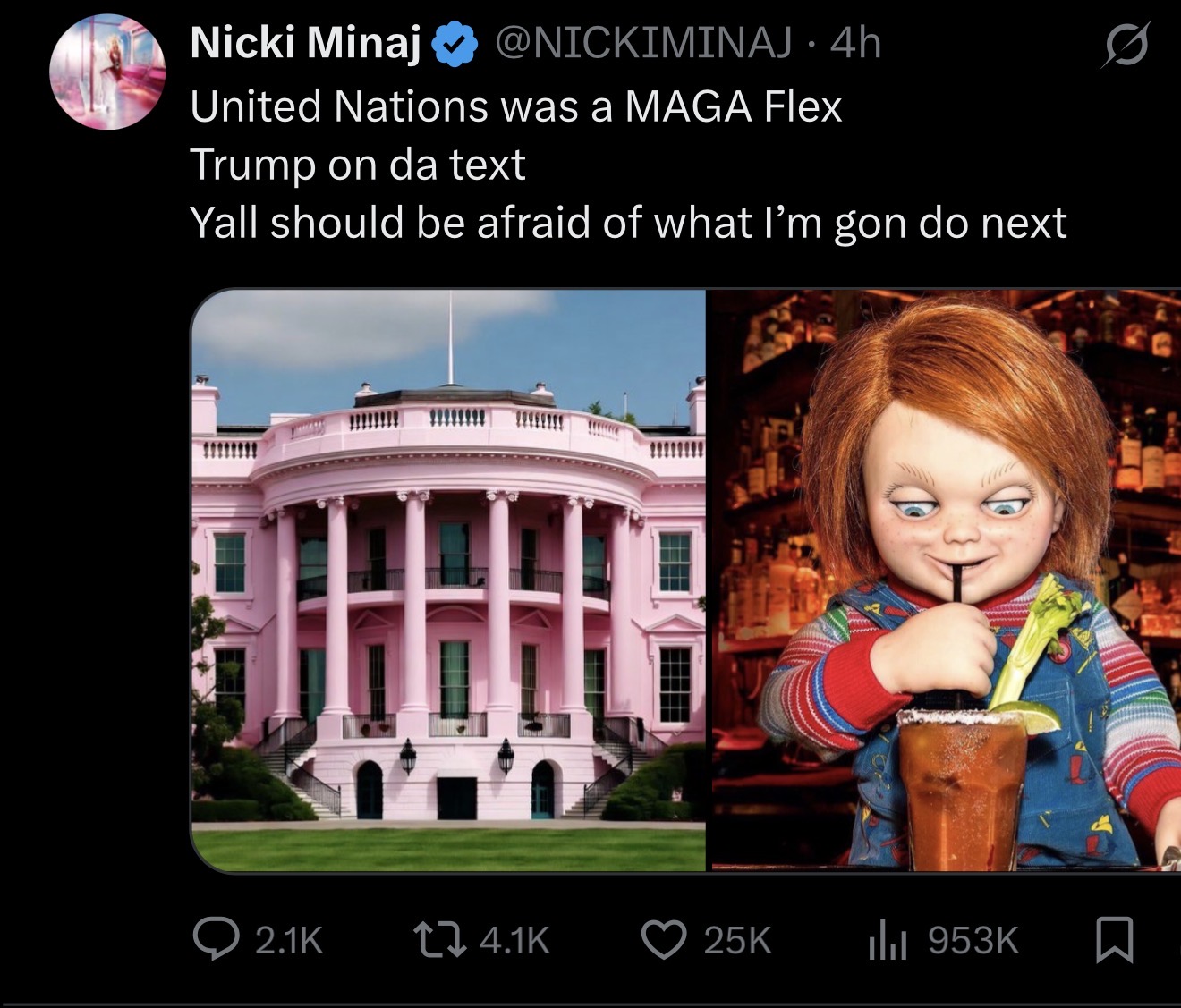The height and width of the screenshot is (1008, 1181).
Task: Open Nicki Minaj profile avatar
Action: [107, 72]
